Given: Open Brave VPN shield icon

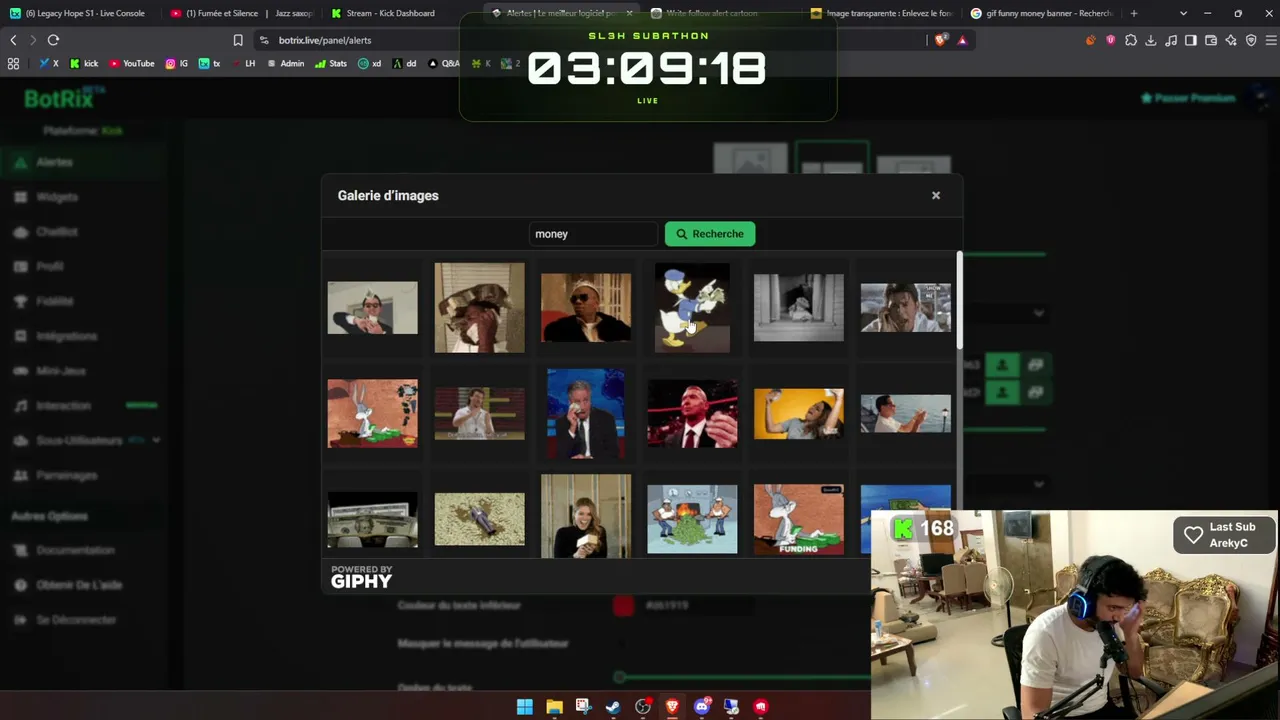Looking at the screenshot, I should click(x=1251, y=40).
